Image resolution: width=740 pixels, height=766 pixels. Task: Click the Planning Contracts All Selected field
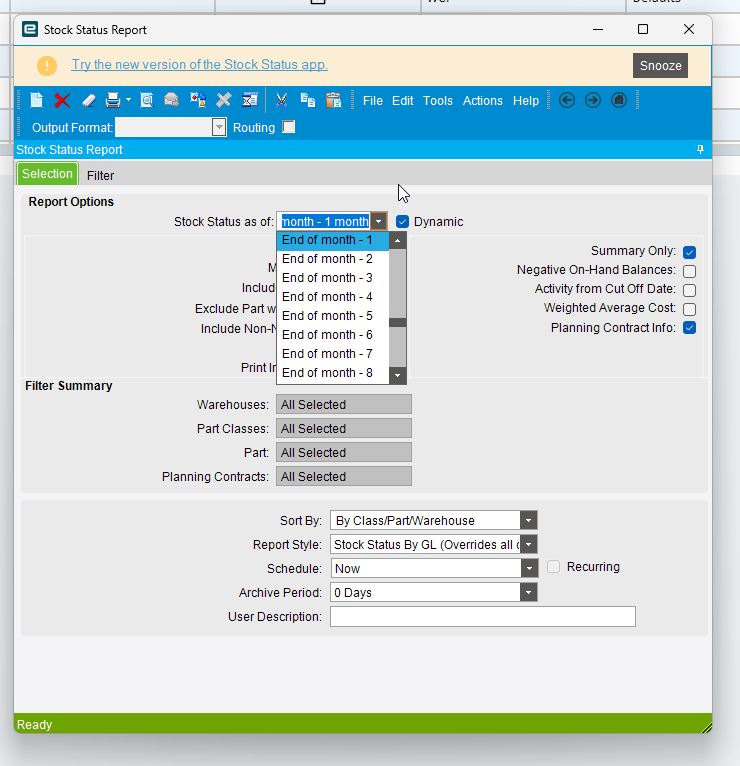344,476
